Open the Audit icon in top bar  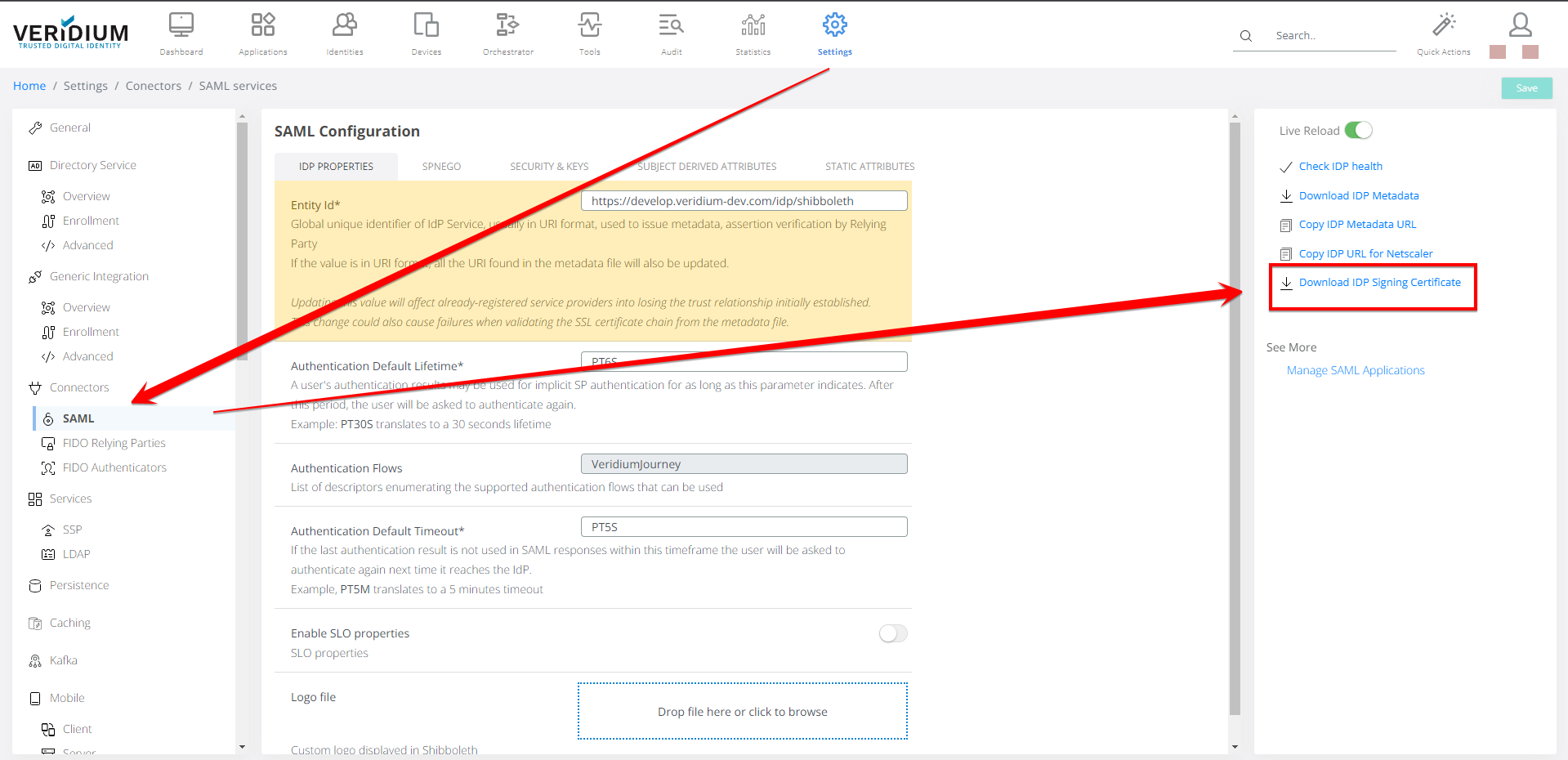coord(671,25)
